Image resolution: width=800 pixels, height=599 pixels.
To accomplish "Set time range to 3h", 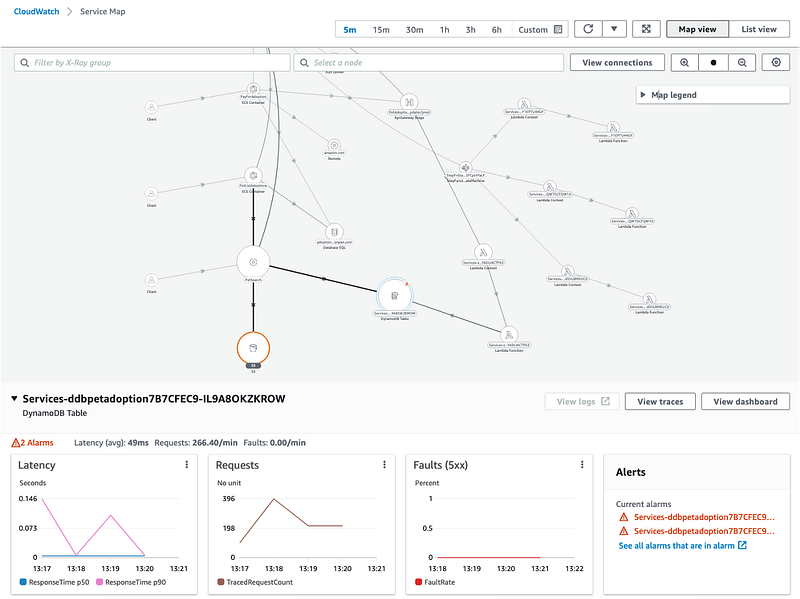I will click(470, 30).
